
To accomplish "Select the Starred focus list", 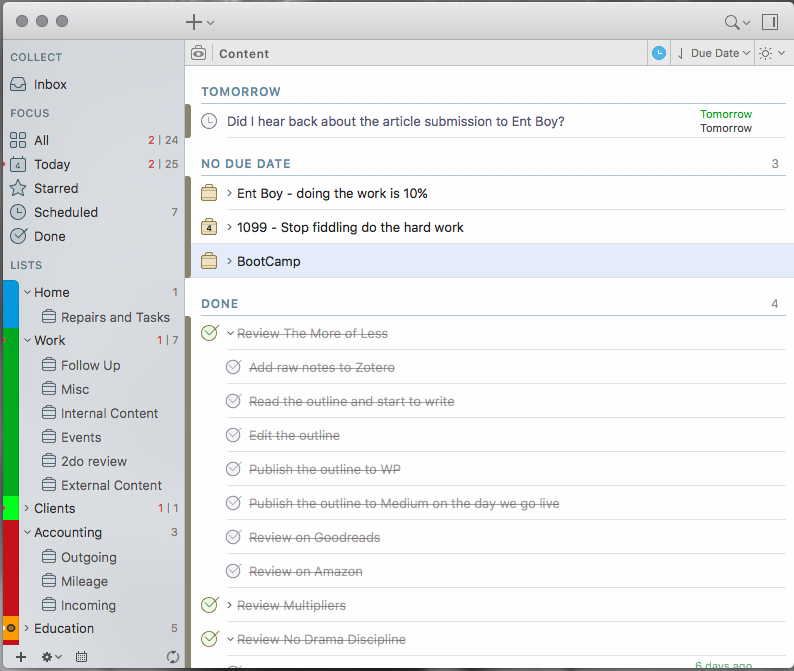I will (x=56, y=188).
